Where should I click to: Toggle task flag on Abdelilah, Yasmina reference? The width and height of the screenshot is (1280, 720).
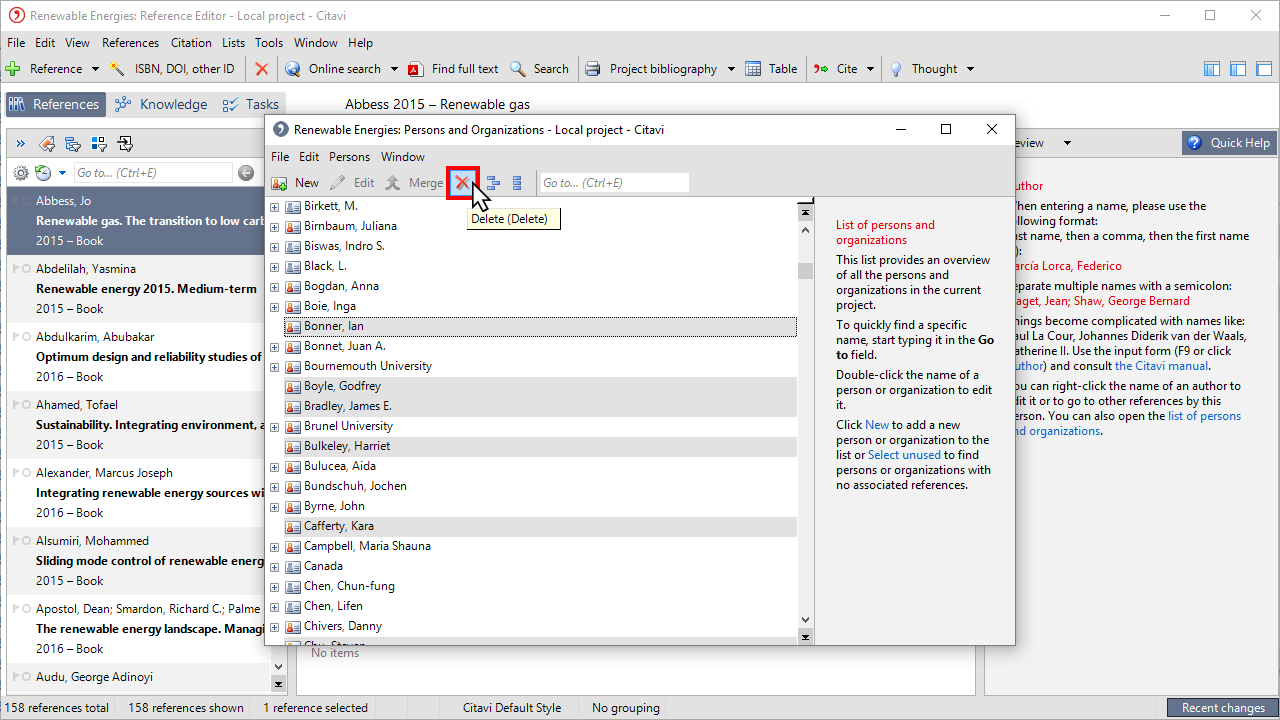[15, 269]
